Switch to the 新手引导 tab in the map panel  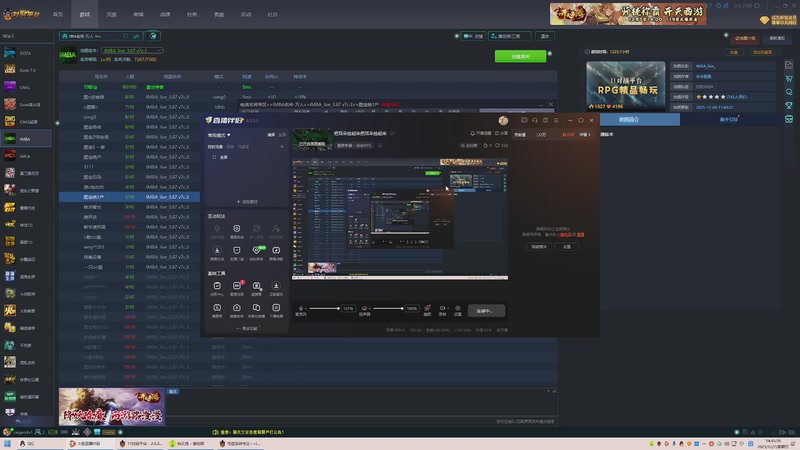click(729, 119)
